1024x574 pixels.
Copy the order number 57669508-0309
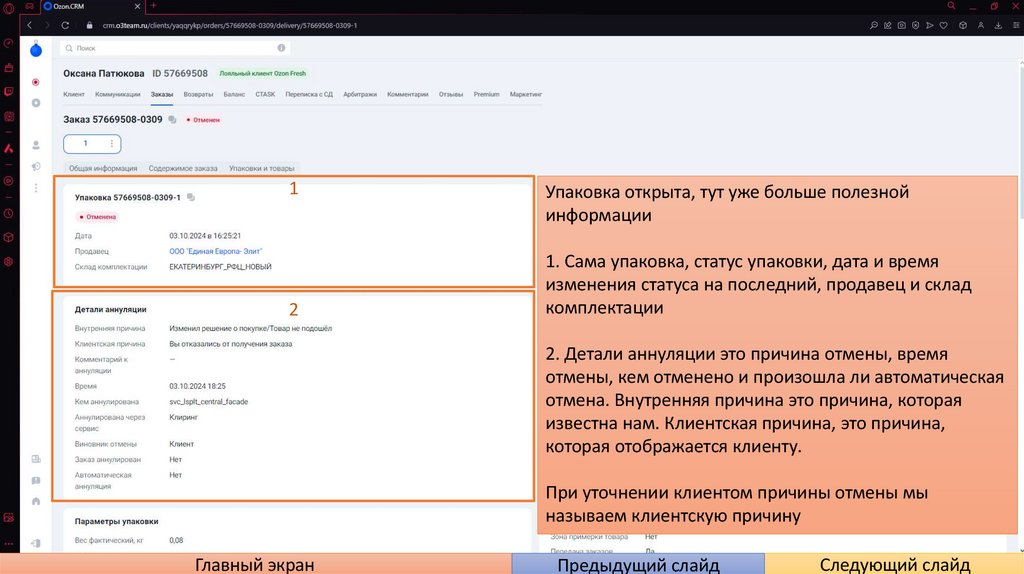pyautogui.click(x=172, y=120)
